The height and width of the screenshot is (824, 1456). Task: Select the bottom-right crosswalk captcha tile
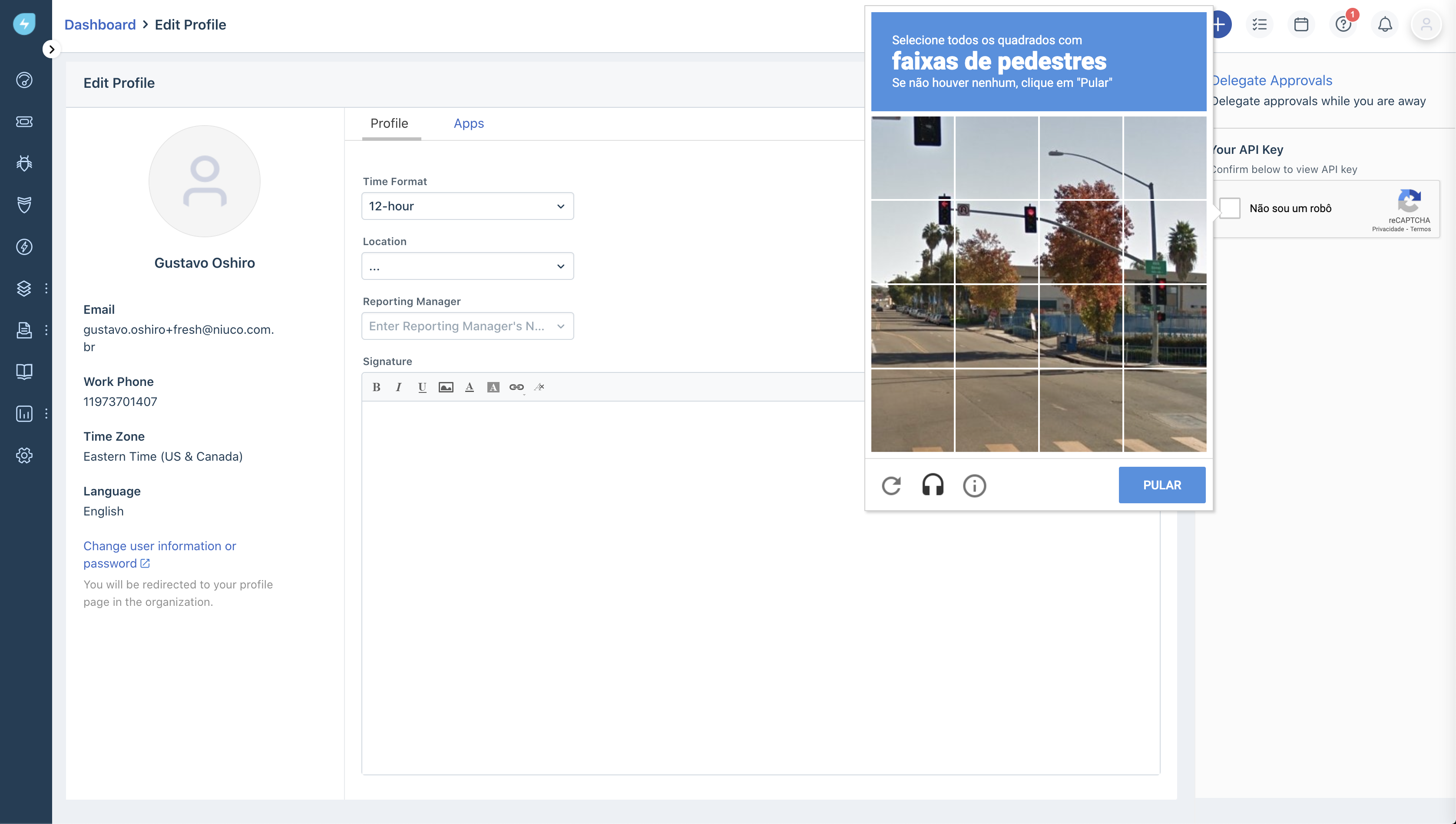pyautogui.click(x=1165, y=410)
